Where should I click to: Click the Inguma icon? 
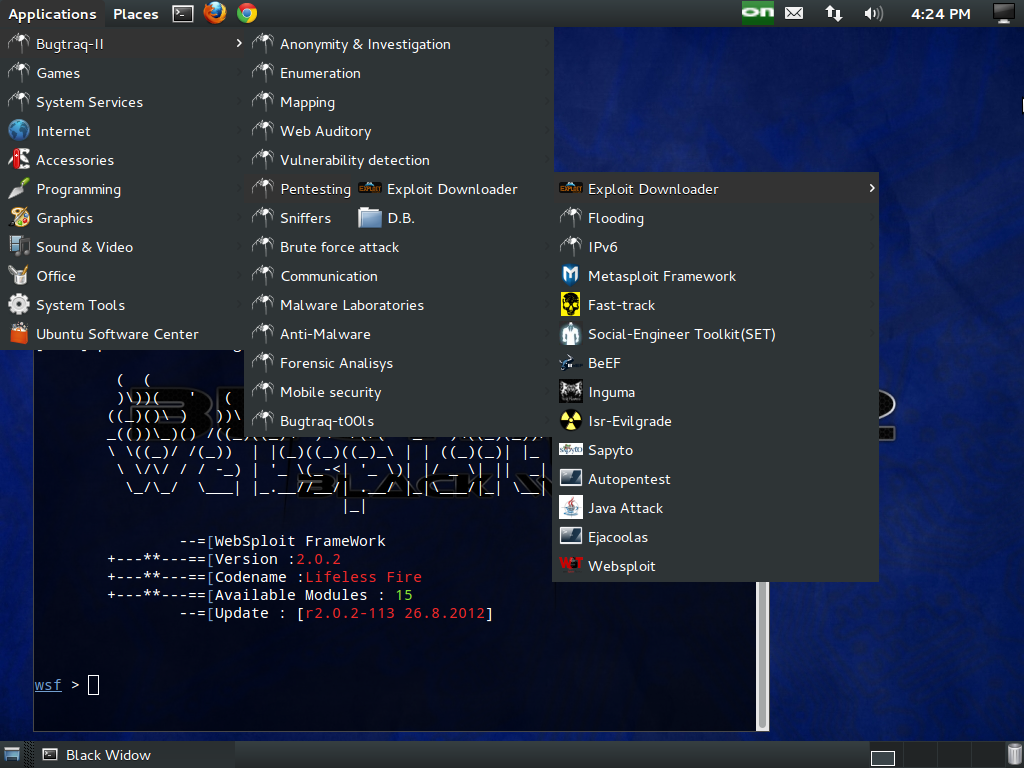tap(570, 392)
